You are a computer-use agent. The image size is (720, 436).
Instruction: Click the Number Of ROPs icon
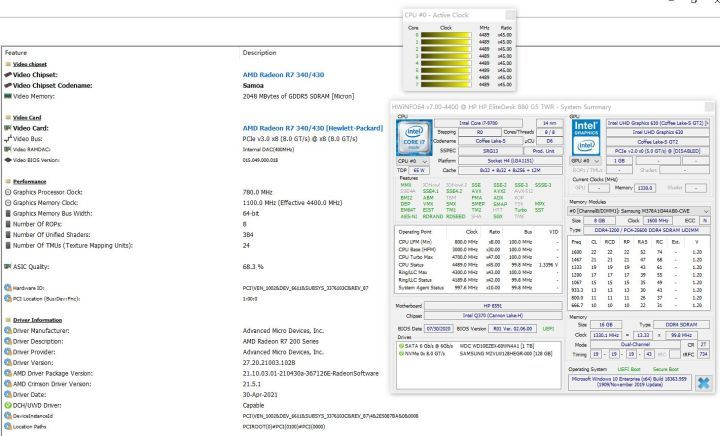8,224
